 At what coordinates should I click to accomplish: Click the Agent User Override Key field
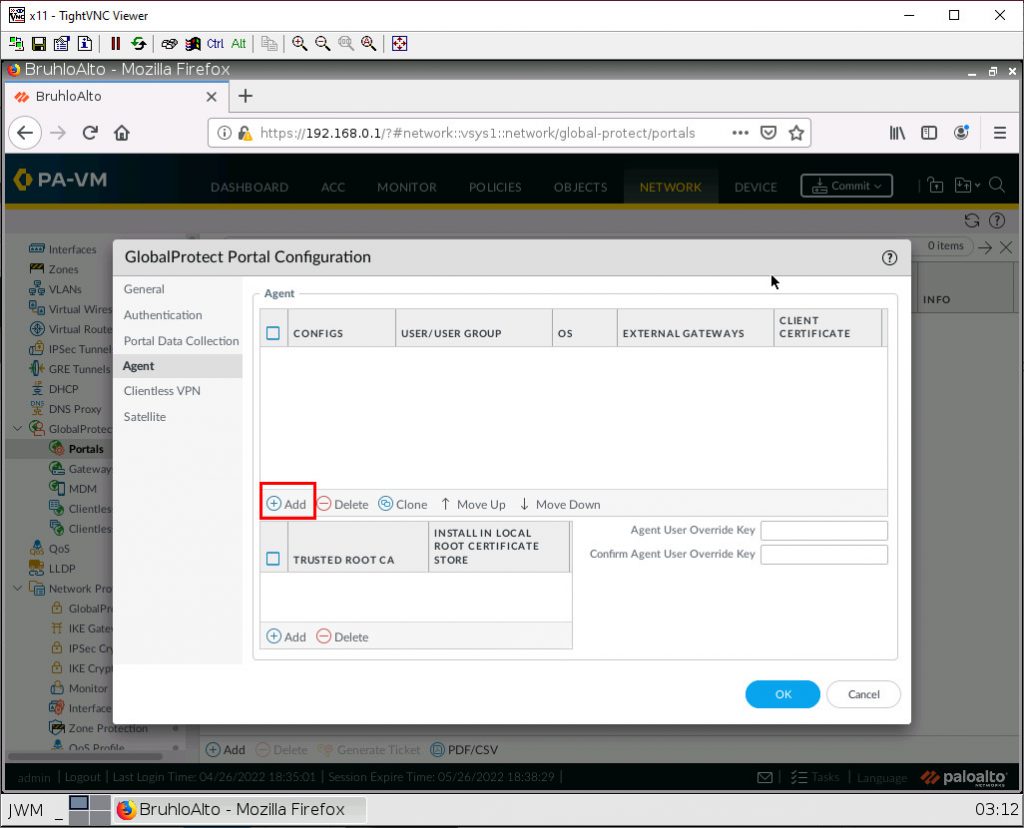(823, 530)
